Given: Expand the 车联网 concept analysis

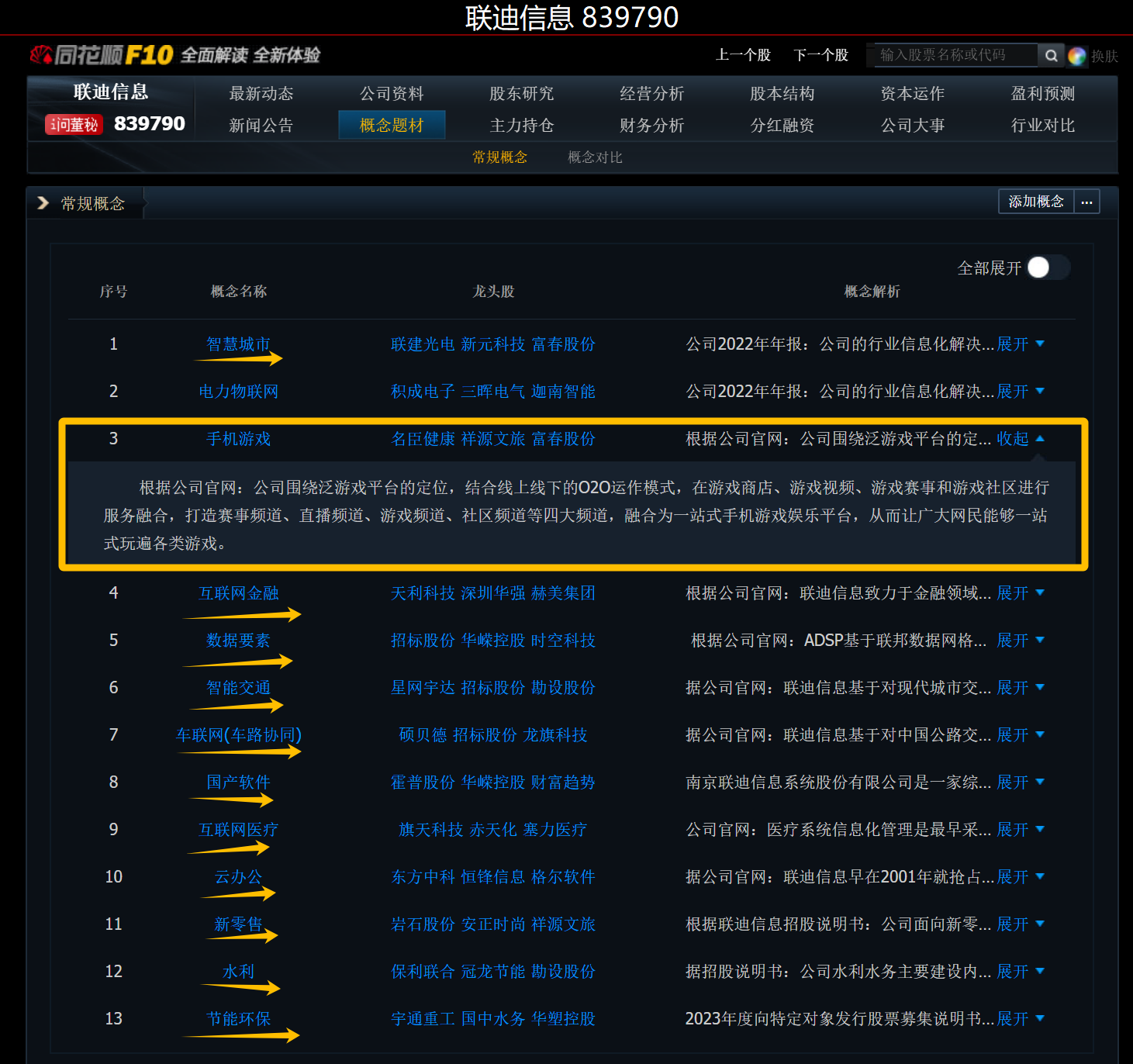Looking at the screenshot, I should point(1021,735).
